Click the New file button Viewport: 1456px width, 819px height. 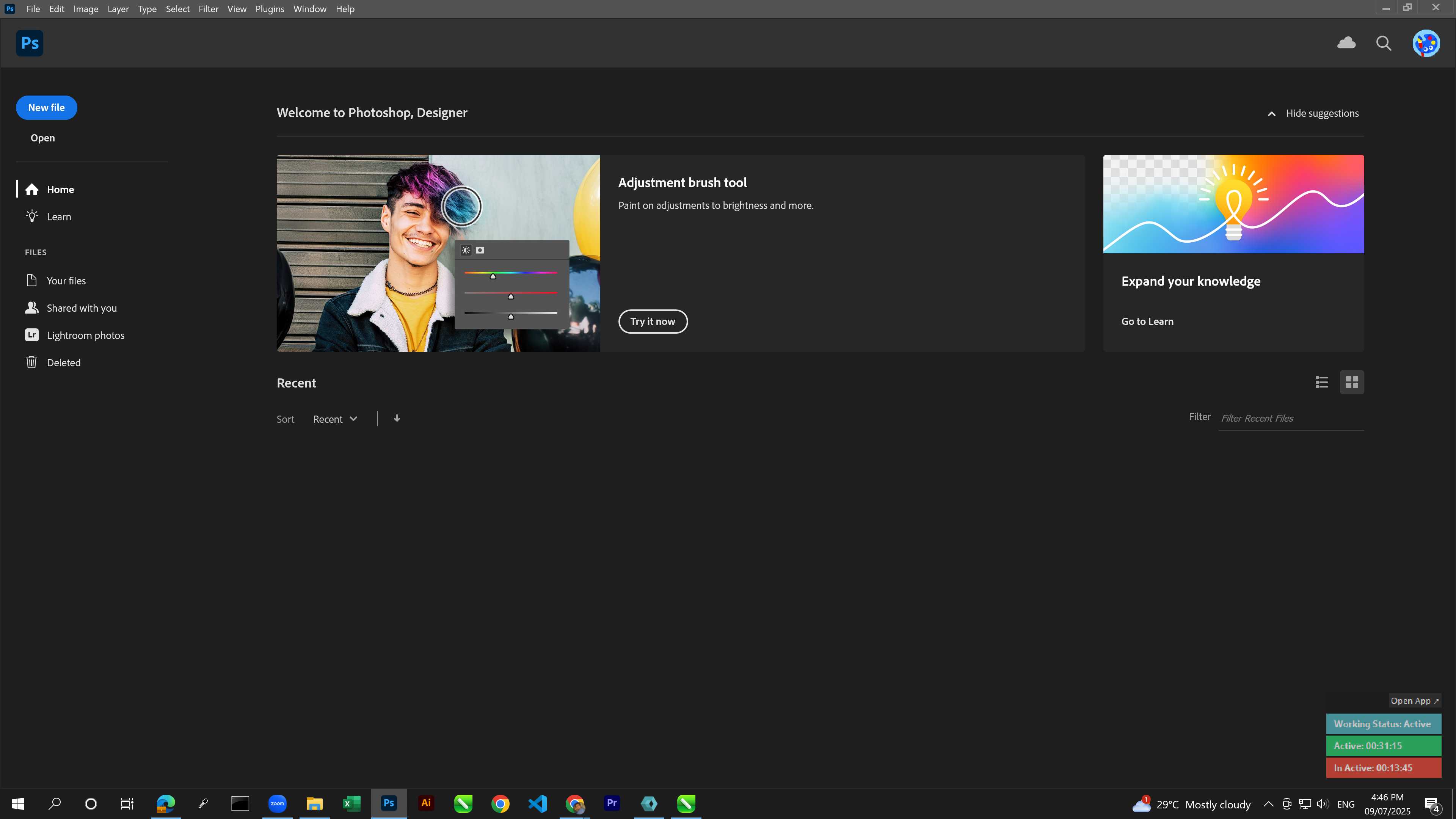pyautogui.click(x=46, y=107)
